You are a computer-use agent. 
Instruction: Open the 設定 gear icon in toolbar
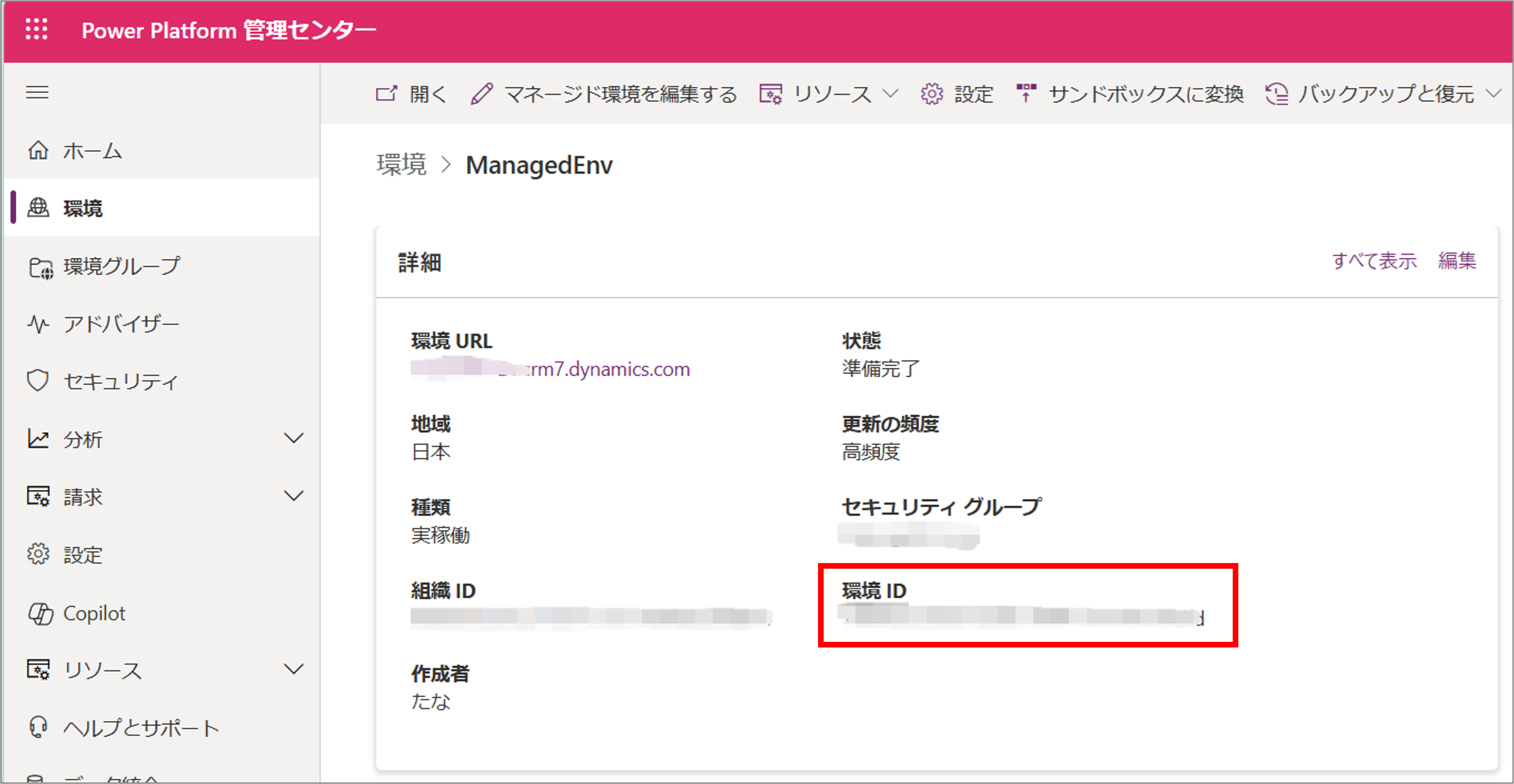click(x=932, y=94)
